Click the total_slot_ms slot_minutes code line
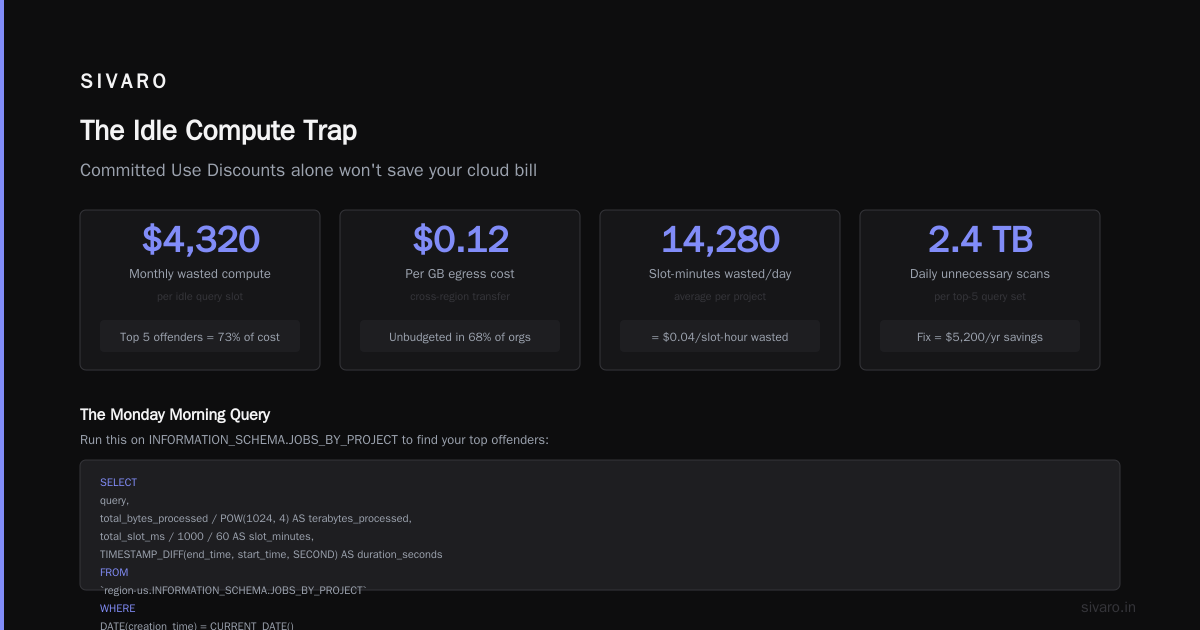This screenshot has width=1200, height=630. [206, 537]
